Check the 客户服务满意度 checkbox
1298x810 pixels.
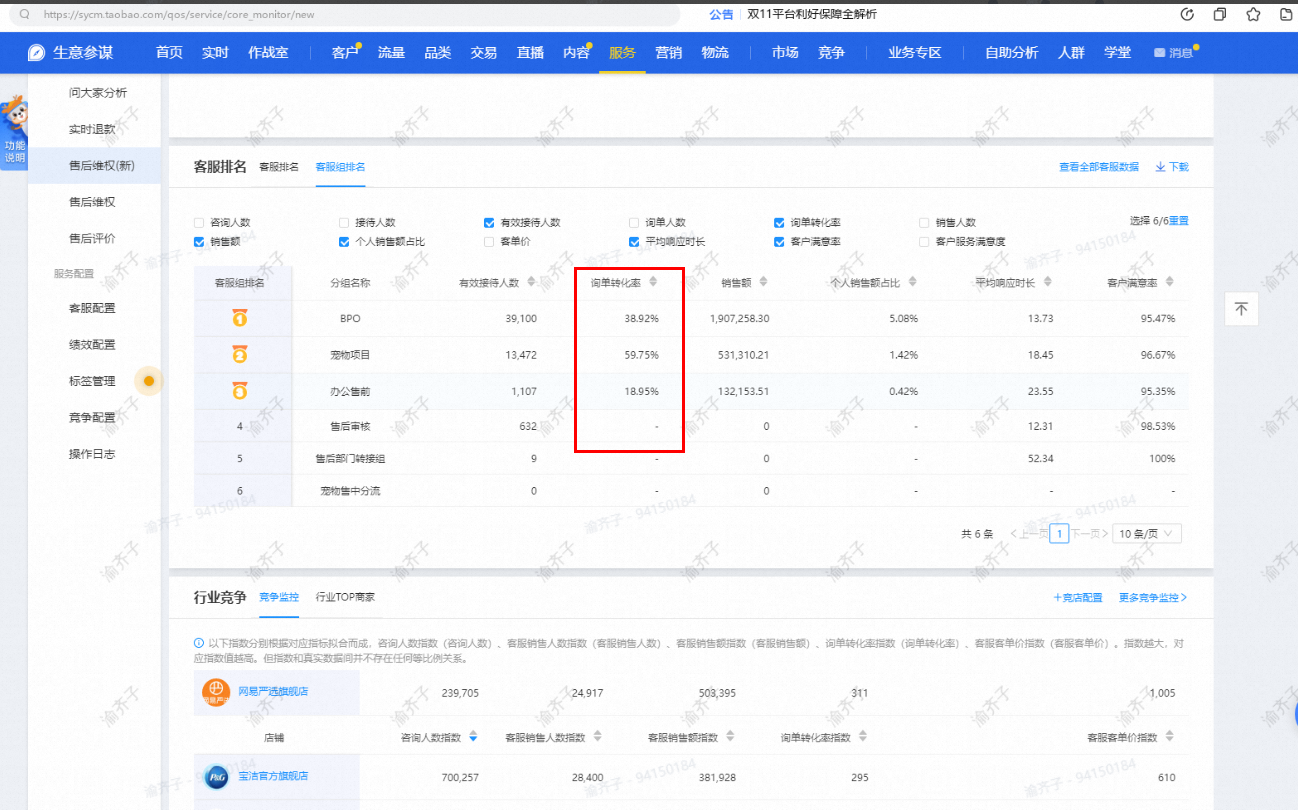pos(924,241)
